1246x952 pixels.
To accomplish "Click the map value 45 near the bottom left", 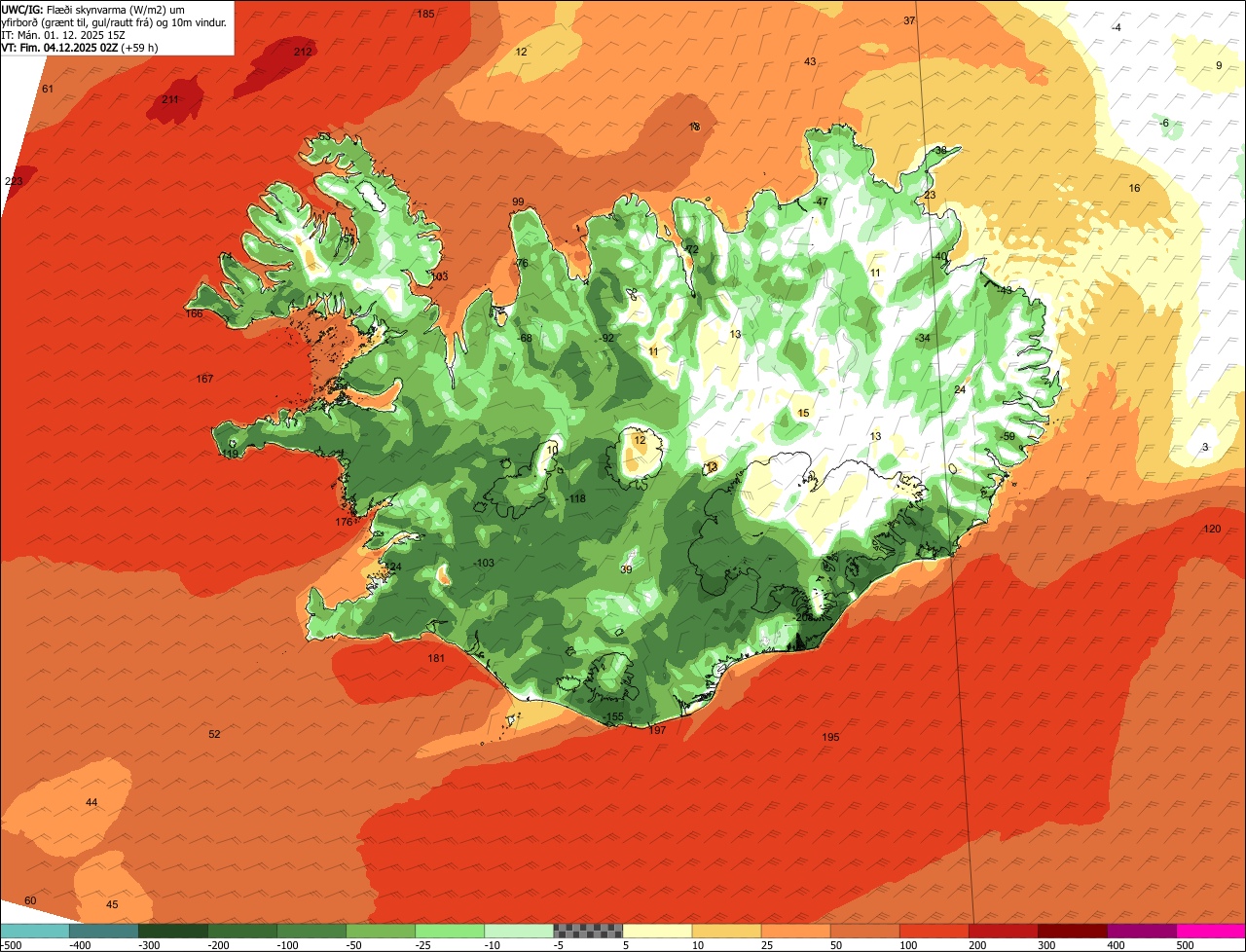I will click(112, 905).
